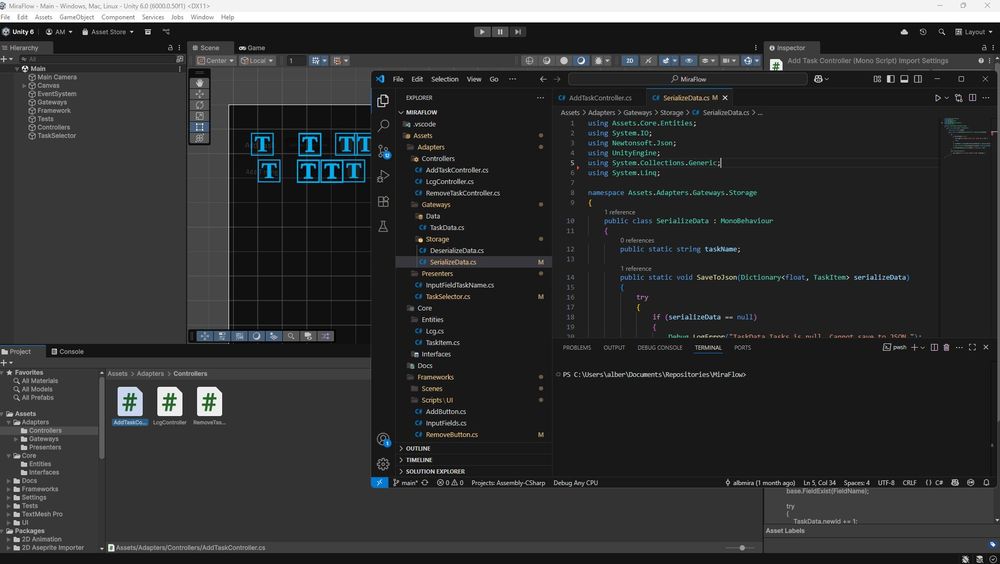This screenshot has height=564, width=1000.
Task: Open VS Code Manage gear icon
Action: pos(383,464)
